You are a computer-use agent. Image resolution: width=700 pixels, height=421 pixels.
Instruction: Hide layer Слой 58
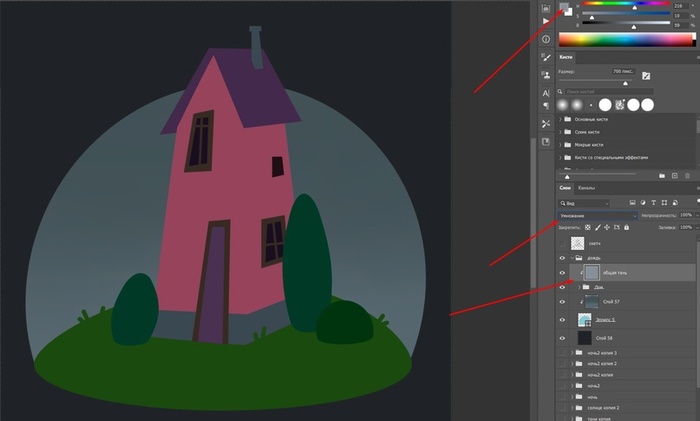click(x=562, y=338)
